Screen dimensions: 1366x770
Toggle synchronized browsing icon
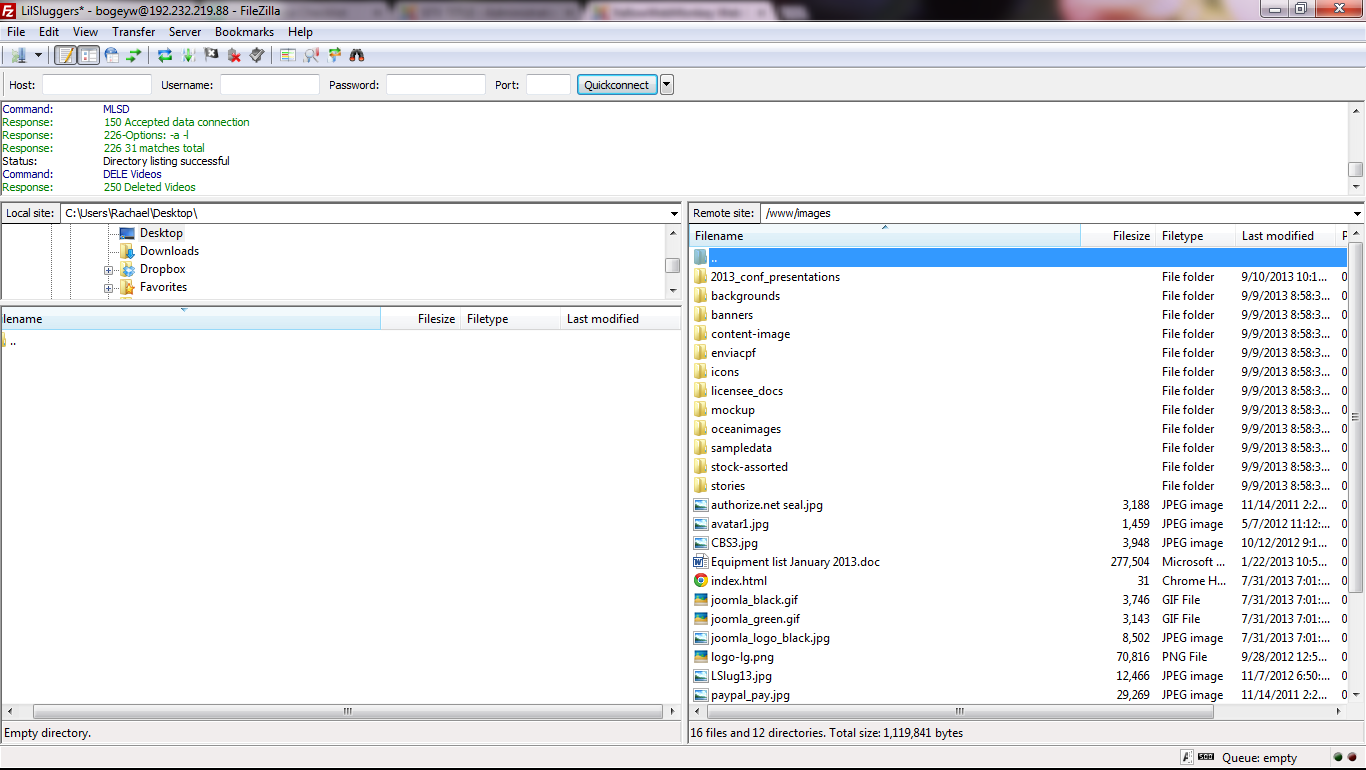point(334,55)
